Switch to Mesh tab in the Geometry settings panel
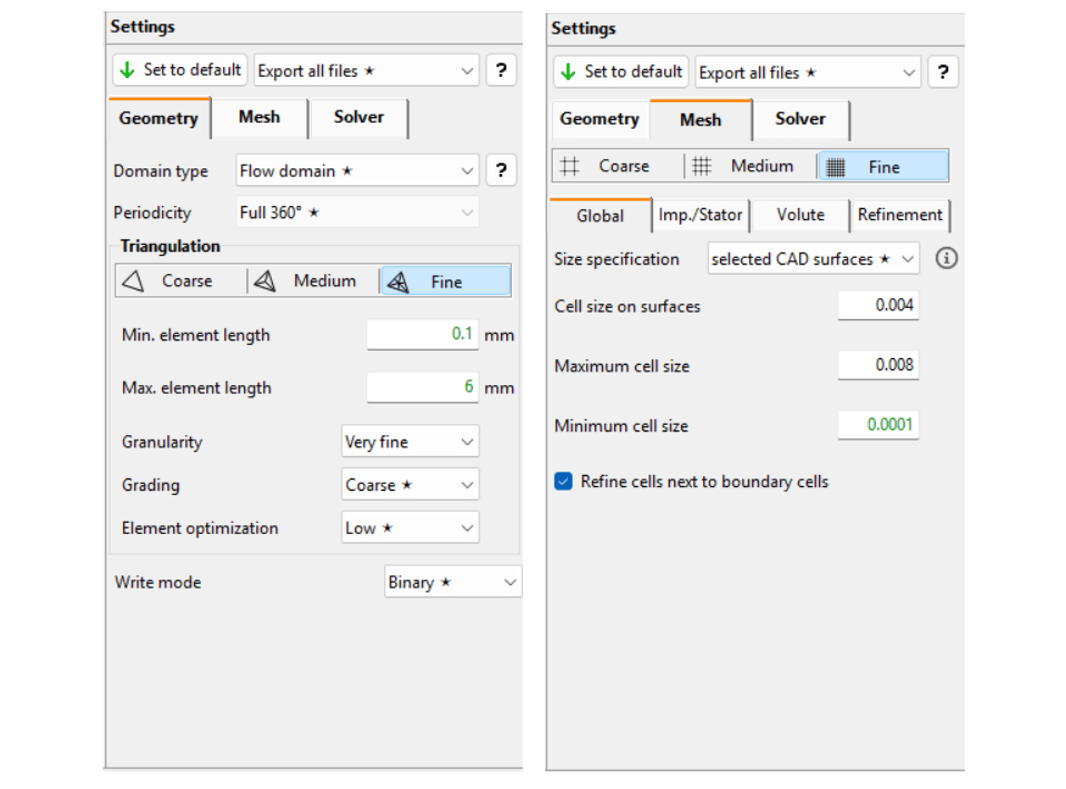This screenshot has width=1066, height=789. point(259,118)
